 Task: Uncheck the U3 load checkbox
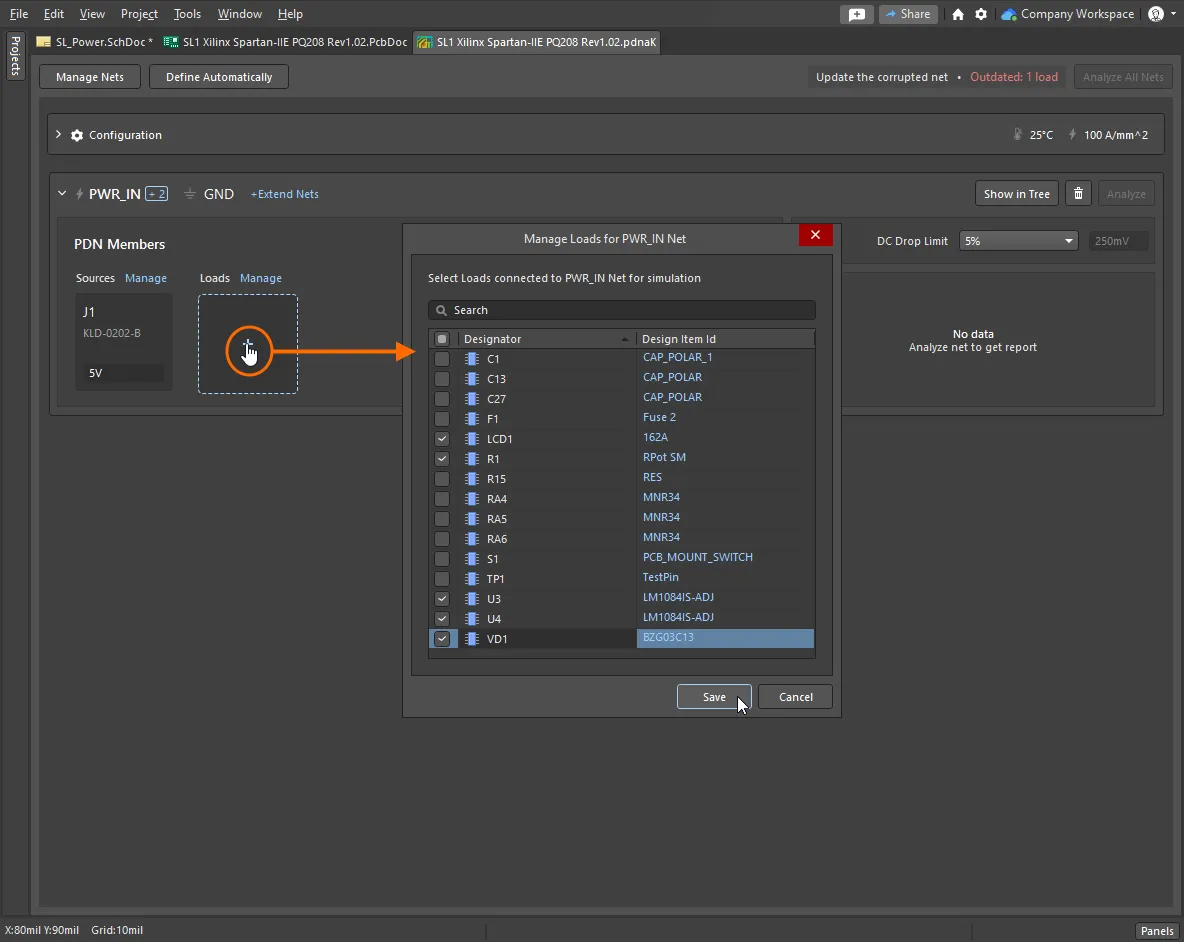pyautogui.click(x=442, y=599)
